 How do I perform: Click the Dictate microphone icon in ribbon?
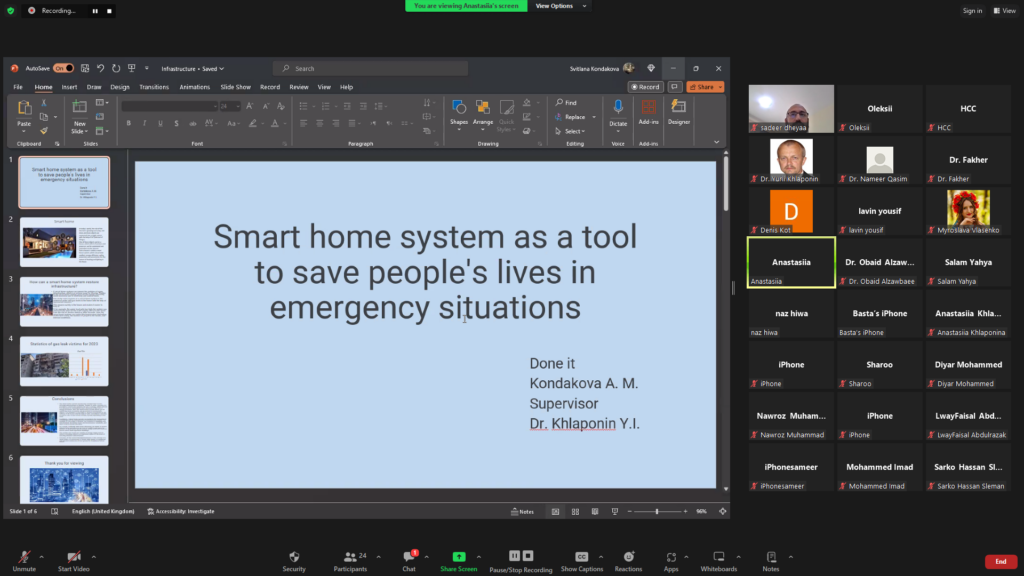[x=618, y=107]
